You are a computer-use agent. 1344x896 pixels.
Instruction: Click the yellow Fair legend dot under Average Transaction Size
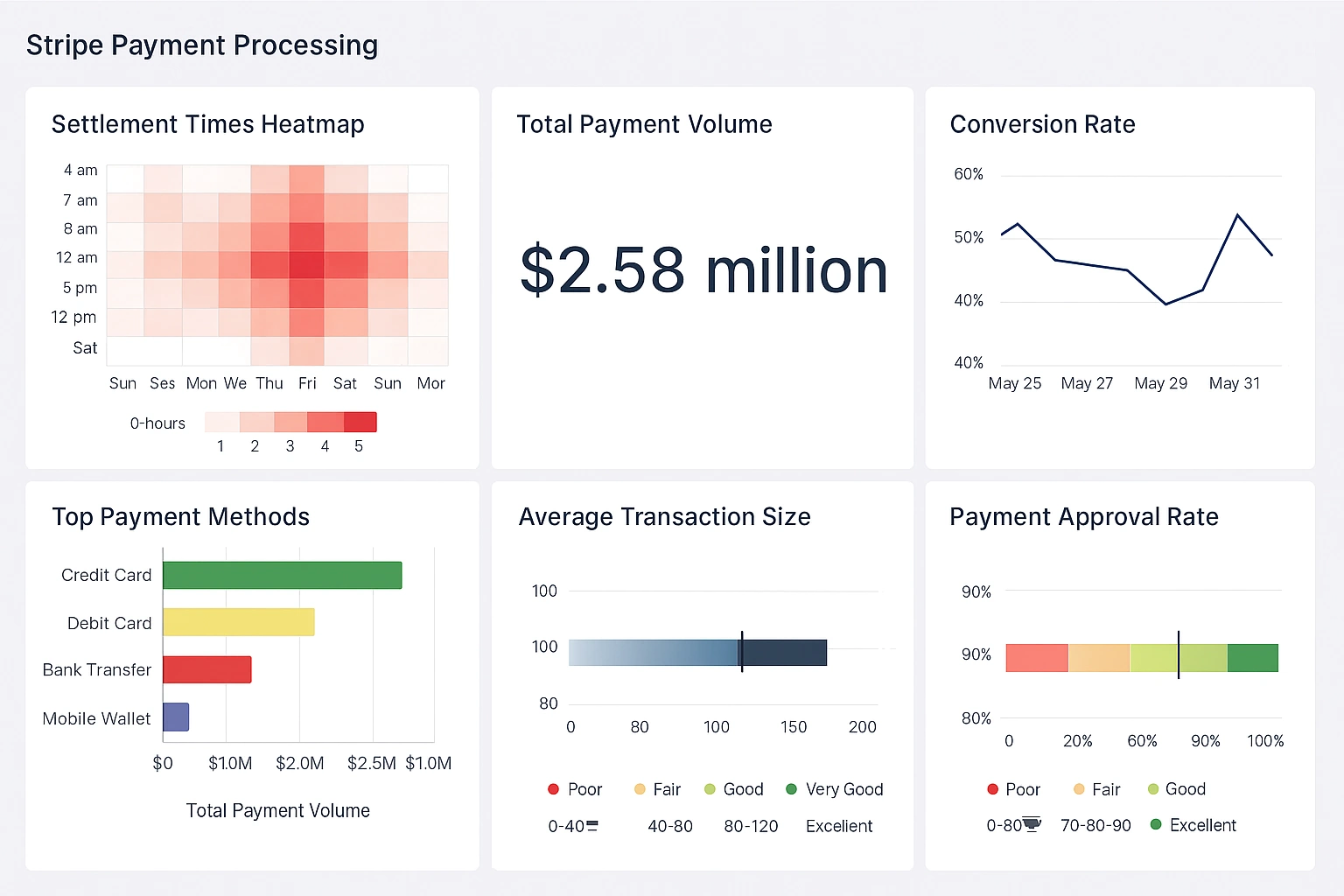coord(638,789)
